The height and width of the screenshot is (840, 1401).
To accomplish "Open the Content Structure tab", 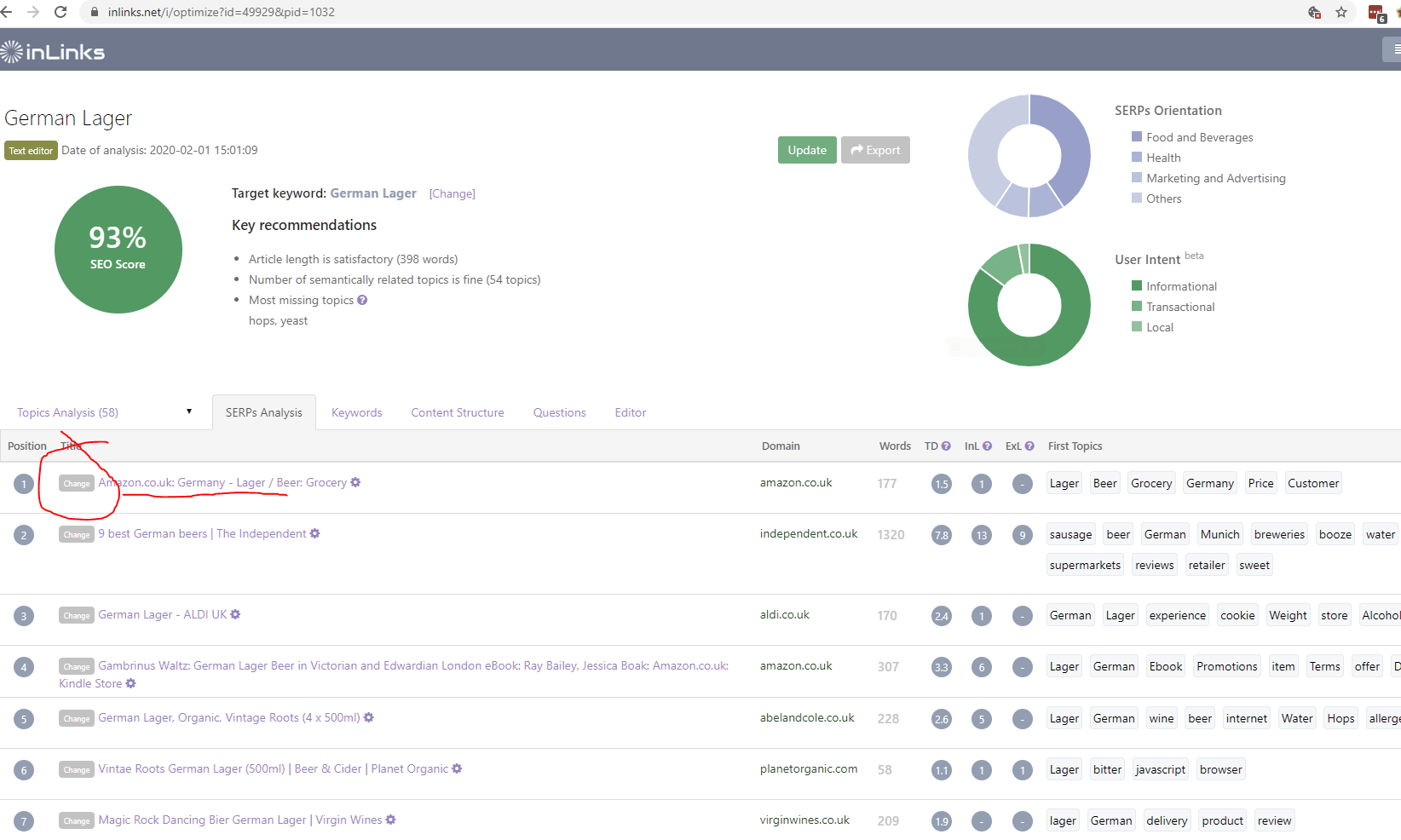I will pyautogui.click(x=458, y=412).
